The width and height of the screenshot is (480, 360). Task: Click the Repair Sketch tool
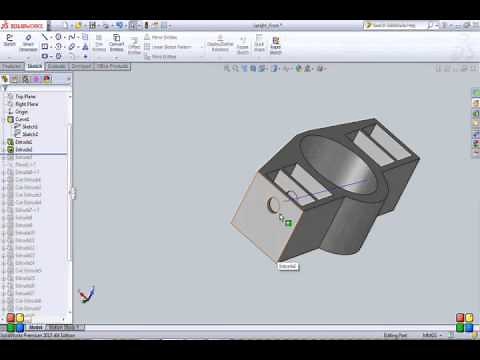[243, 46]
